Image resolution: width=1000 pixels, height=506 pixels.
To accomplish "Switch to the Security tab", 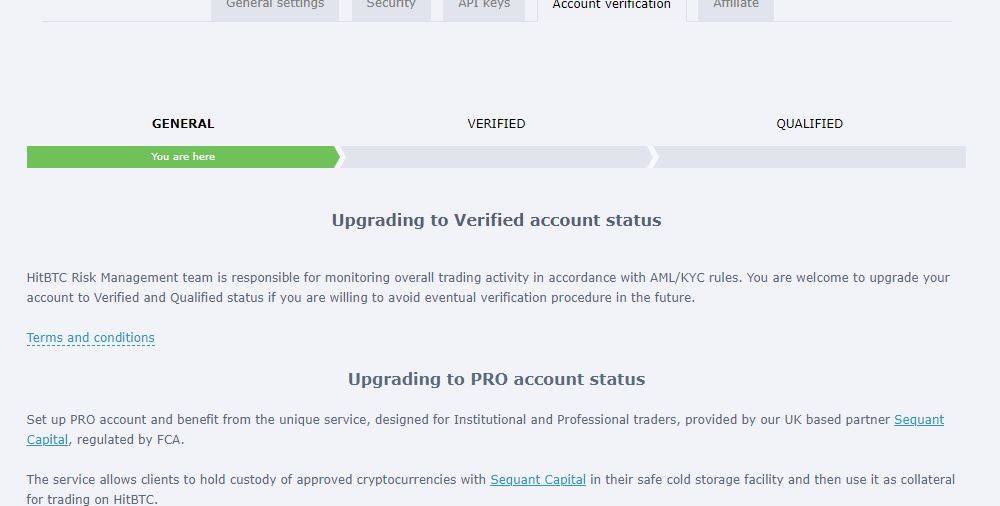I will pyautogui.click(x=390, y=6).
